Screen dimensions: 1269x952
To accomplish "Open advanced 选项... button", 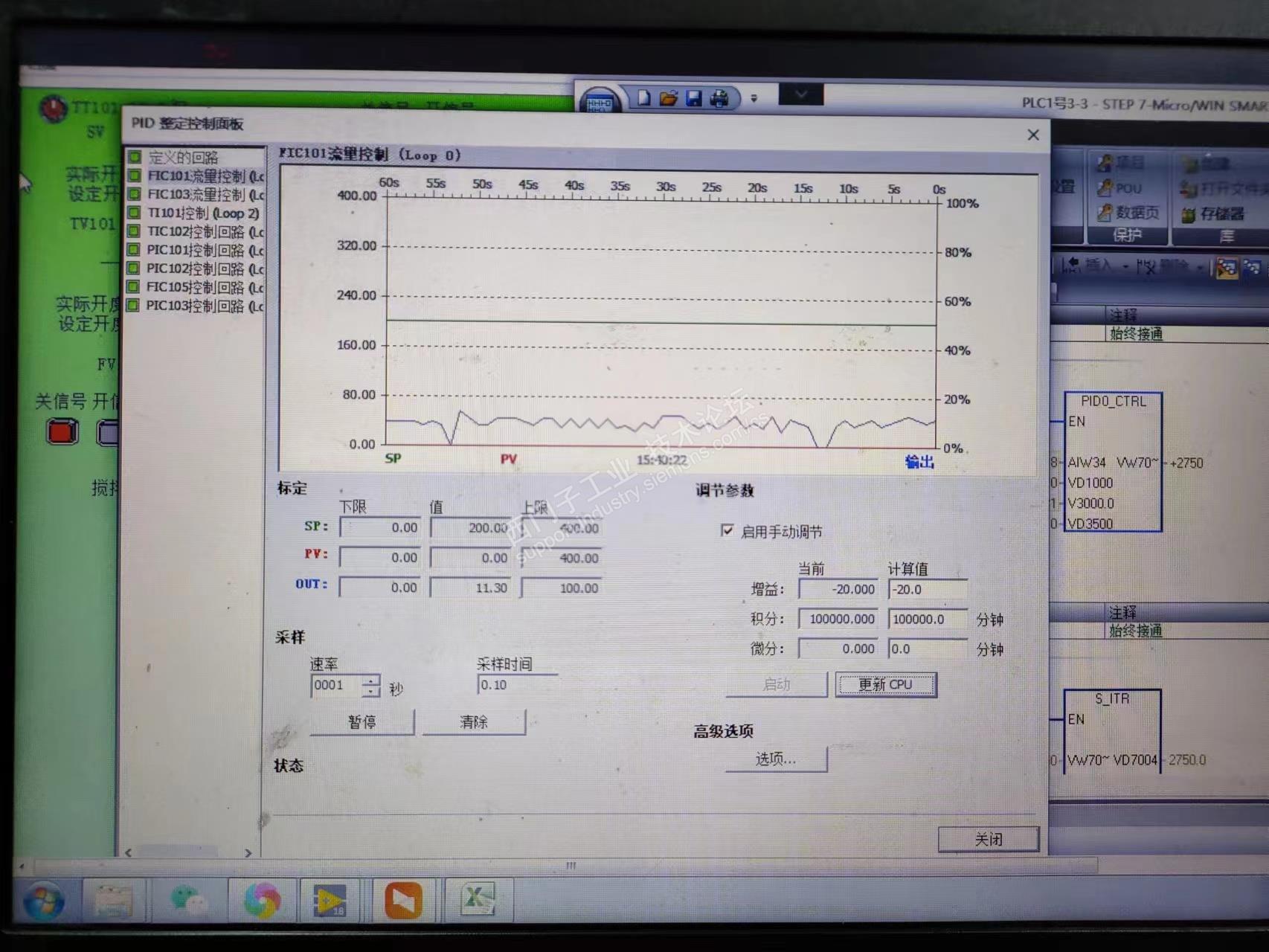I will [776, 759].
